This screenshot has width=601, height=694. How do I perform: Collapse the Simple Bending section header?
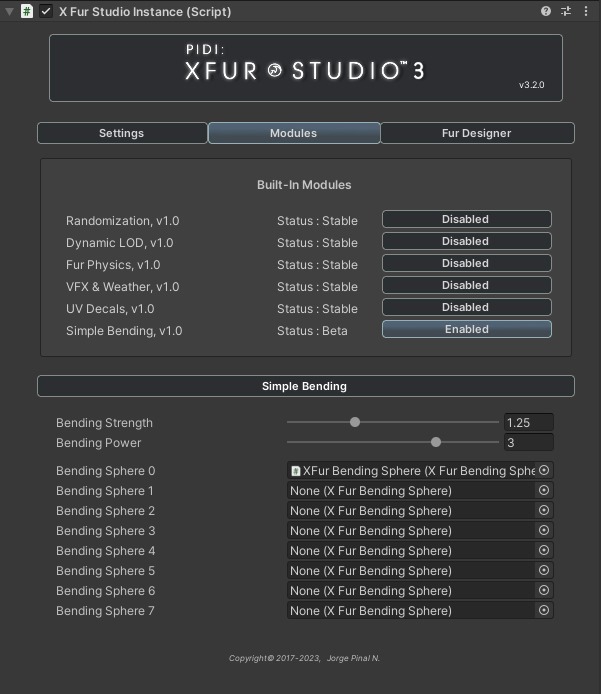(x=305, y=386)
